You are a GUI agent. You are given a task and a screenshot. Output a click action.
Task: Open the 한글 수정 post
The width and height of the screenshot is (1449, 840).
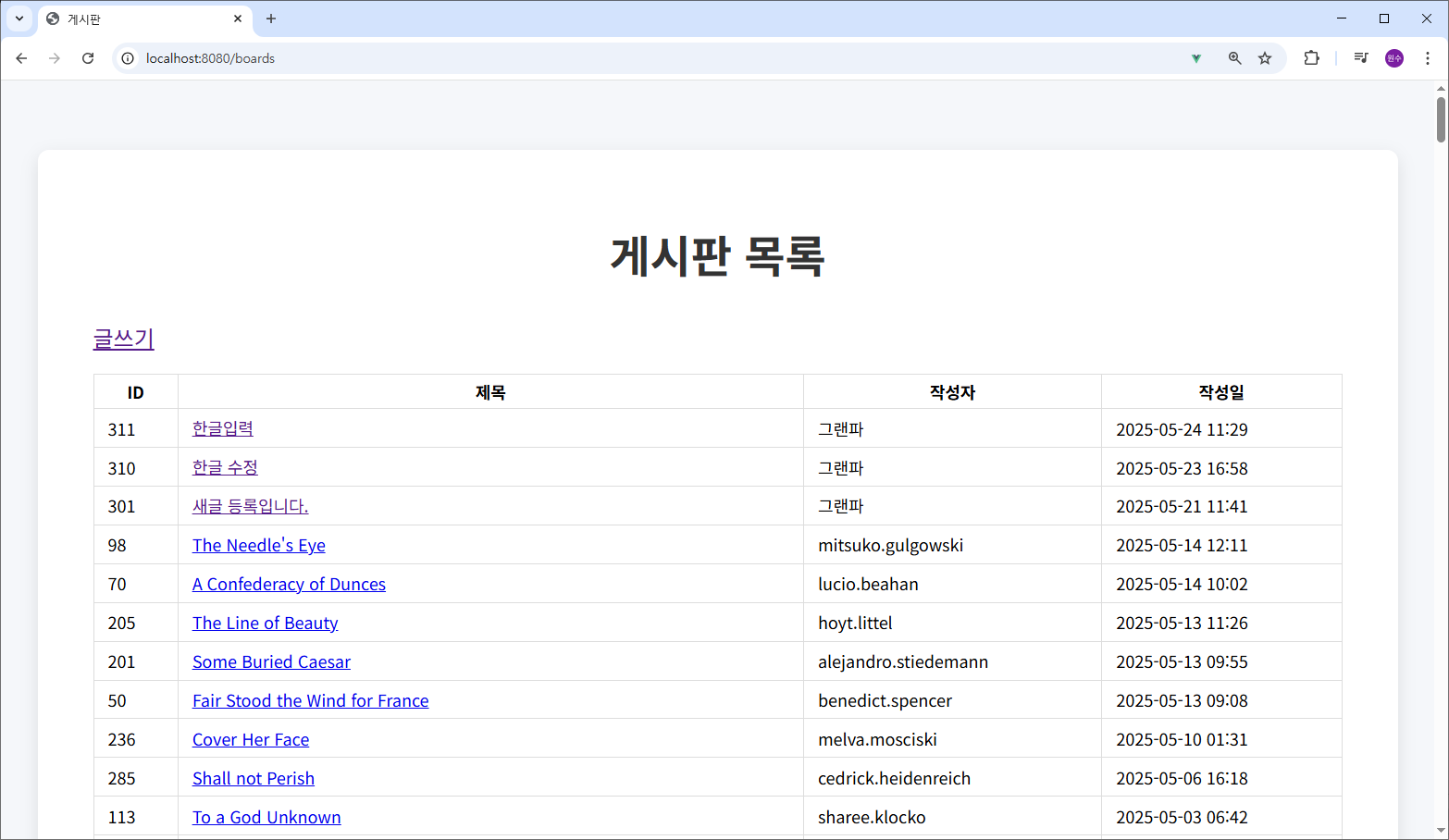coord(225,467)
